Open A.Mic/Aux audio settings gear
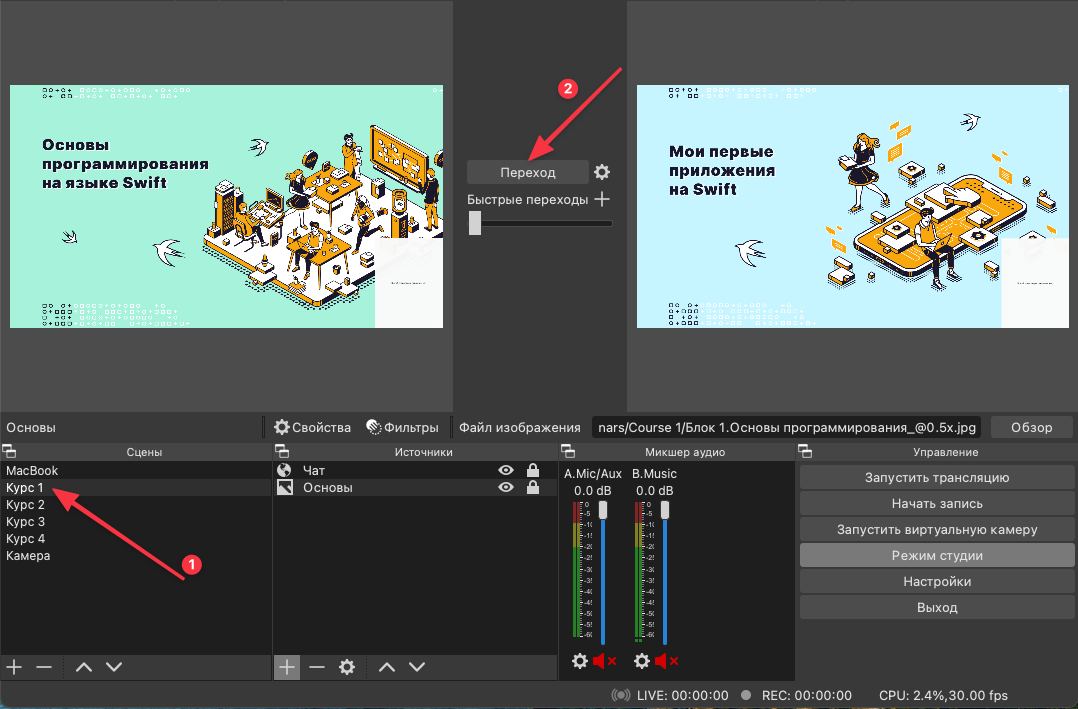 pos(580,661)
